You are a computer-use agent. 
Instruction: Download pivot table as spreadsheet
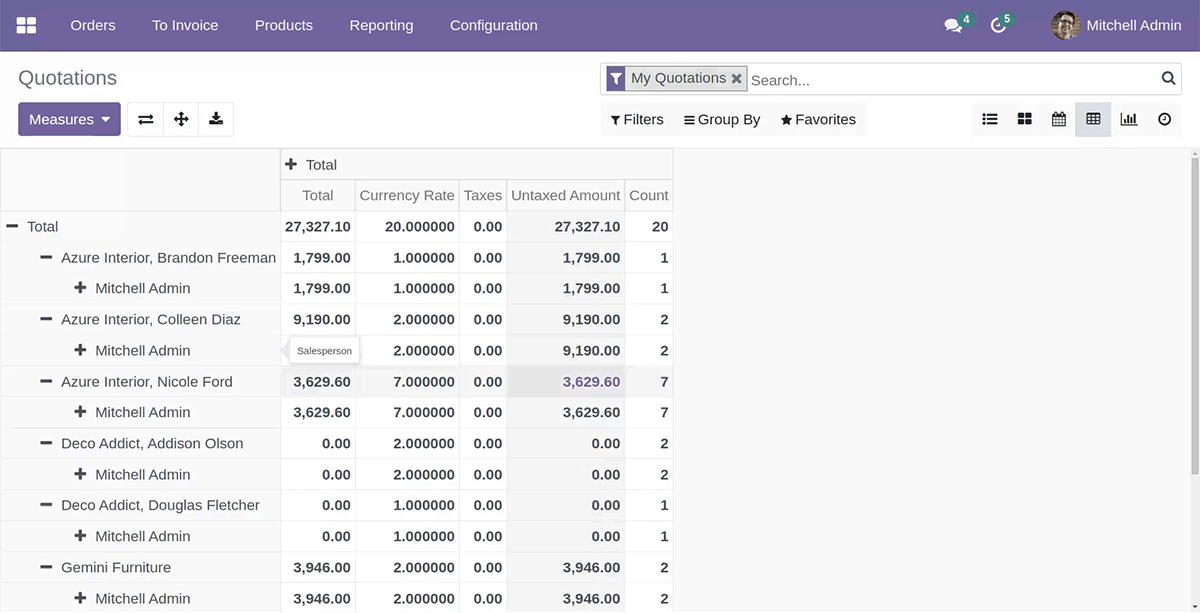pos(216,119)
